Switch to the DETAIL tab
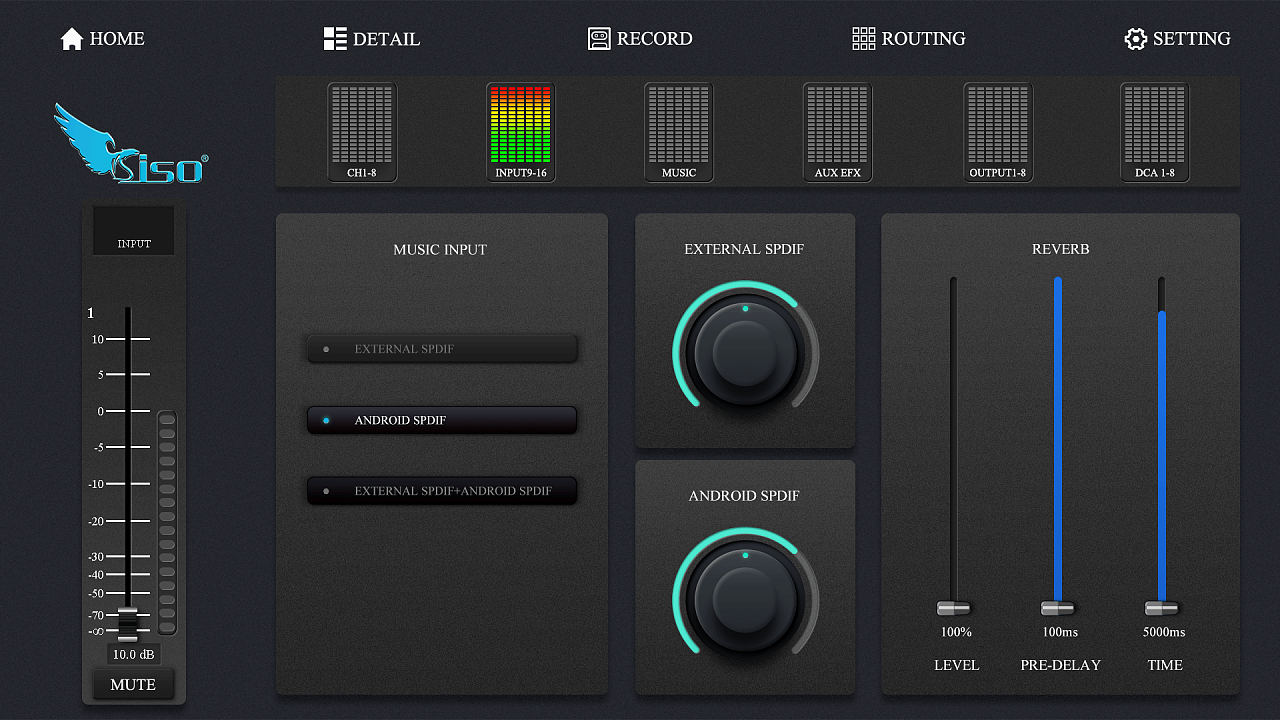Viewport: 1280px width, 720px height. tap(372, 39)
